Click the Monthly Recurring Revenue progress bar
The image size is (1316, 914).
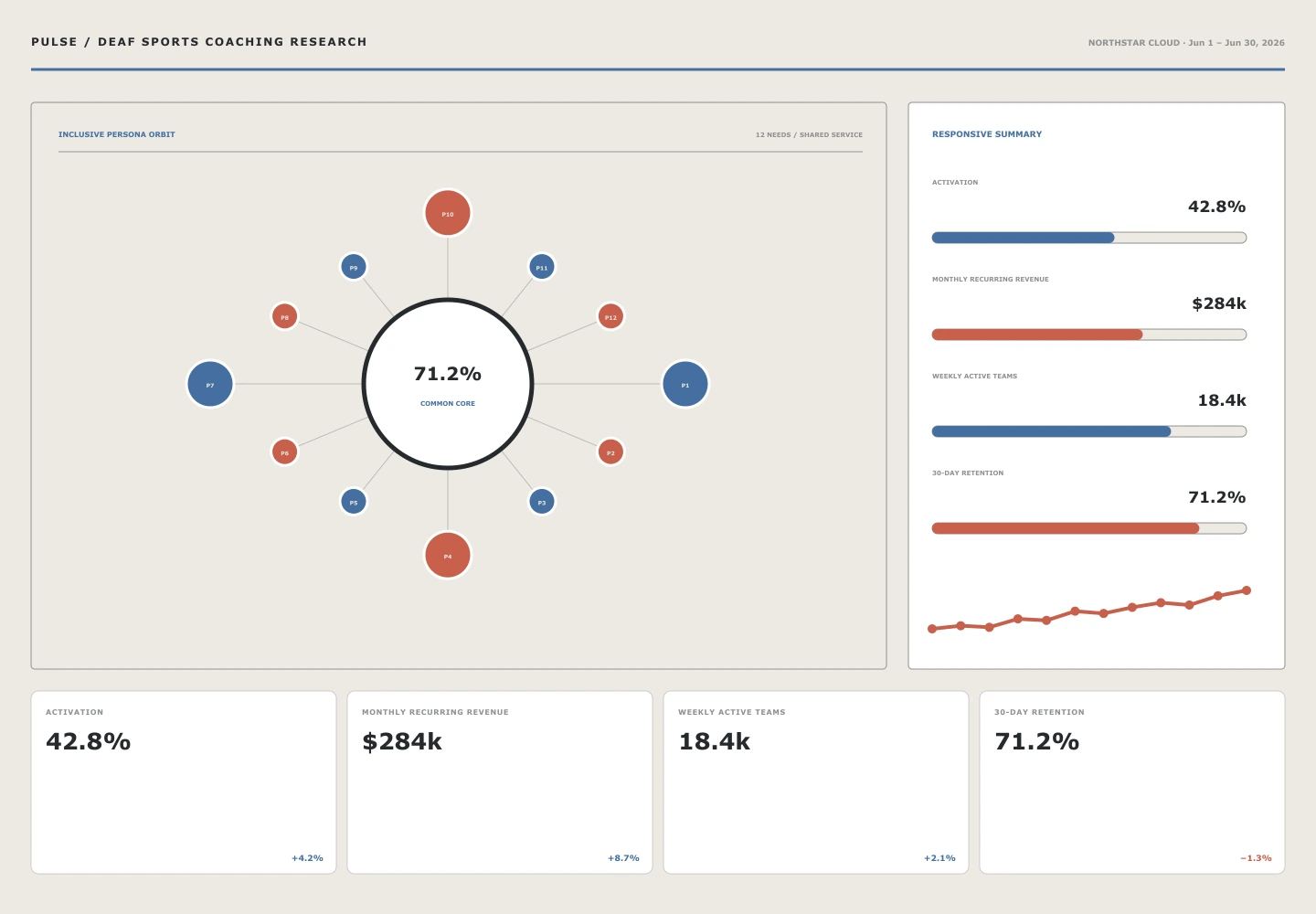(1089, 335)
